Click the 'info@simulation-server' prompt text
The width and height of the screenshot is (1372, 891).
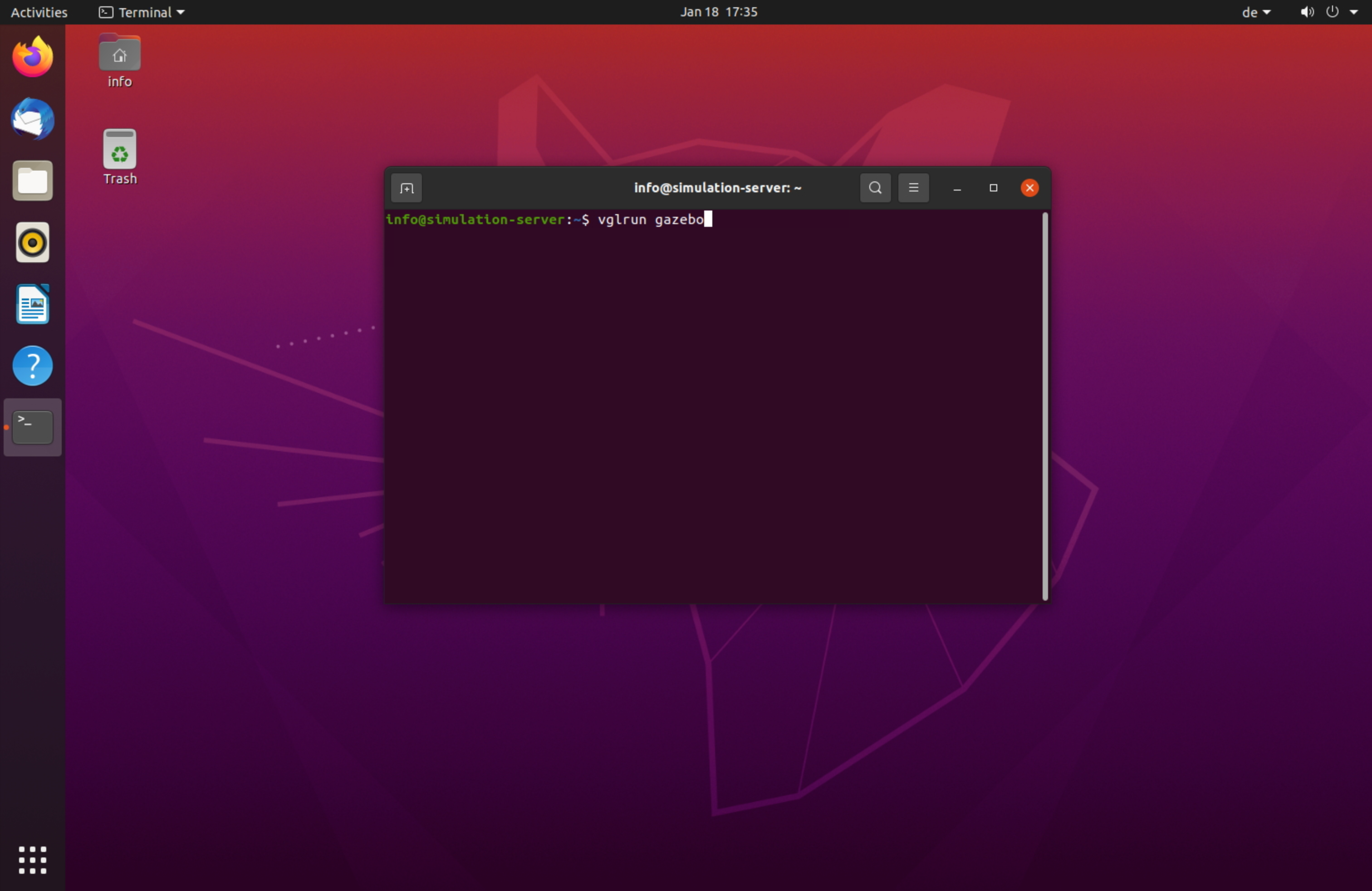tap(475, 220)
